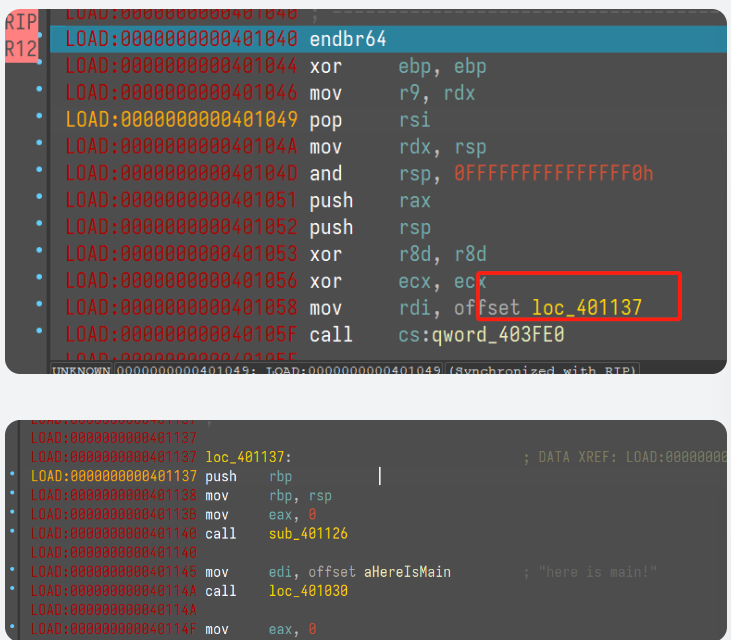This screenshot has width=731, height=640.
Task: Click the 0FFFFFFFFFFFFFFF0h immediate operand
Action: (553, 173)
